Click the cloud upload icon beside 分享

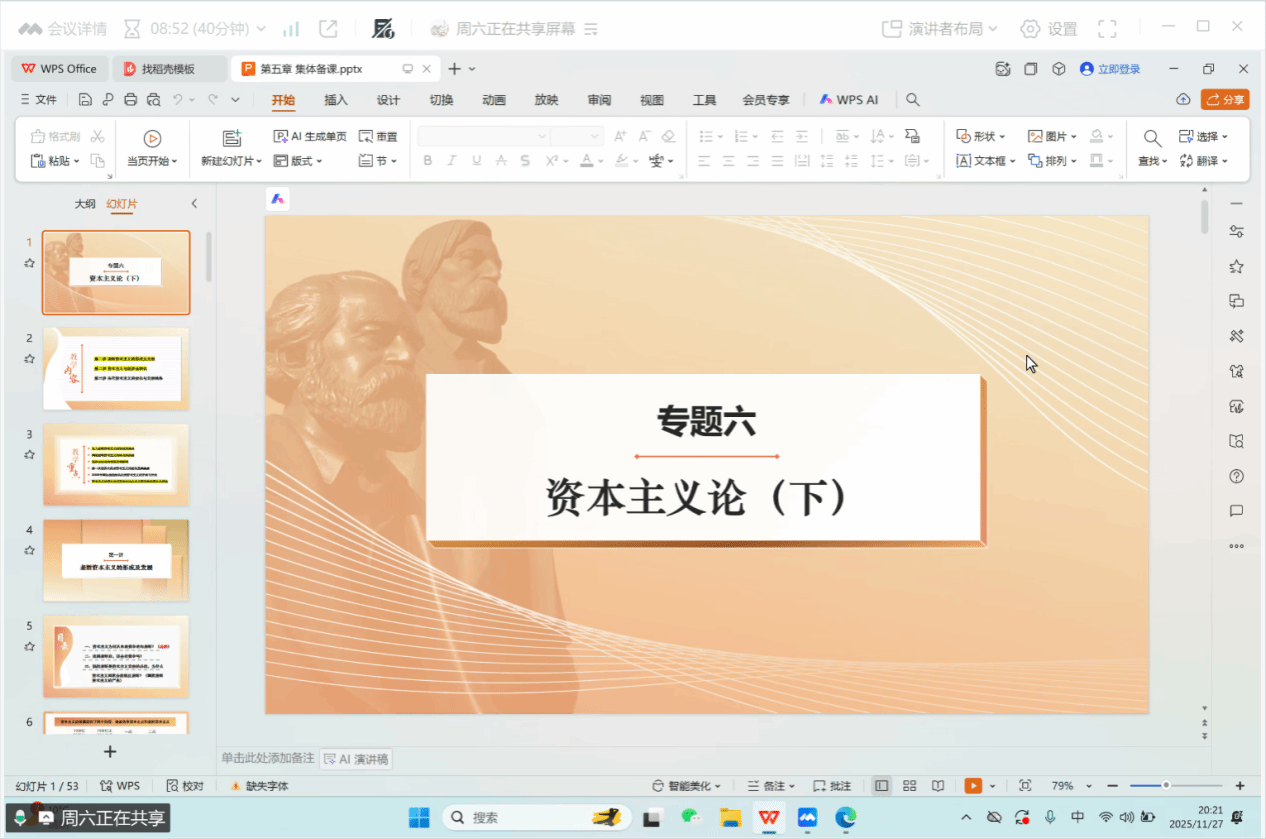(1183, 100)
